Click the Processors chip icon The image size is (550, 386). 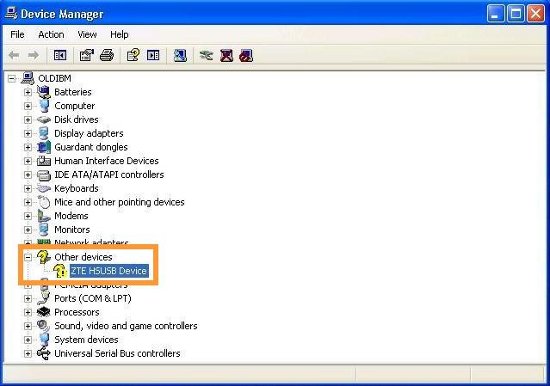tap(44, 312)
